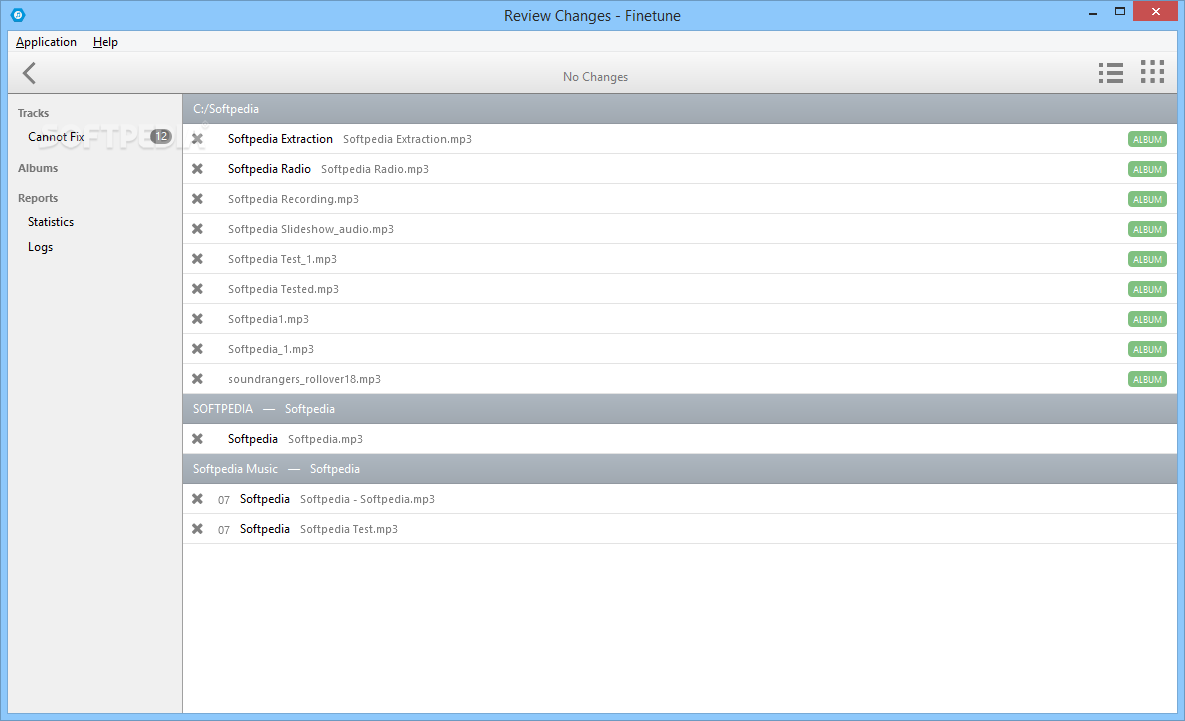Select the Softpedia Extraction track title

click(x=280, y=139)
